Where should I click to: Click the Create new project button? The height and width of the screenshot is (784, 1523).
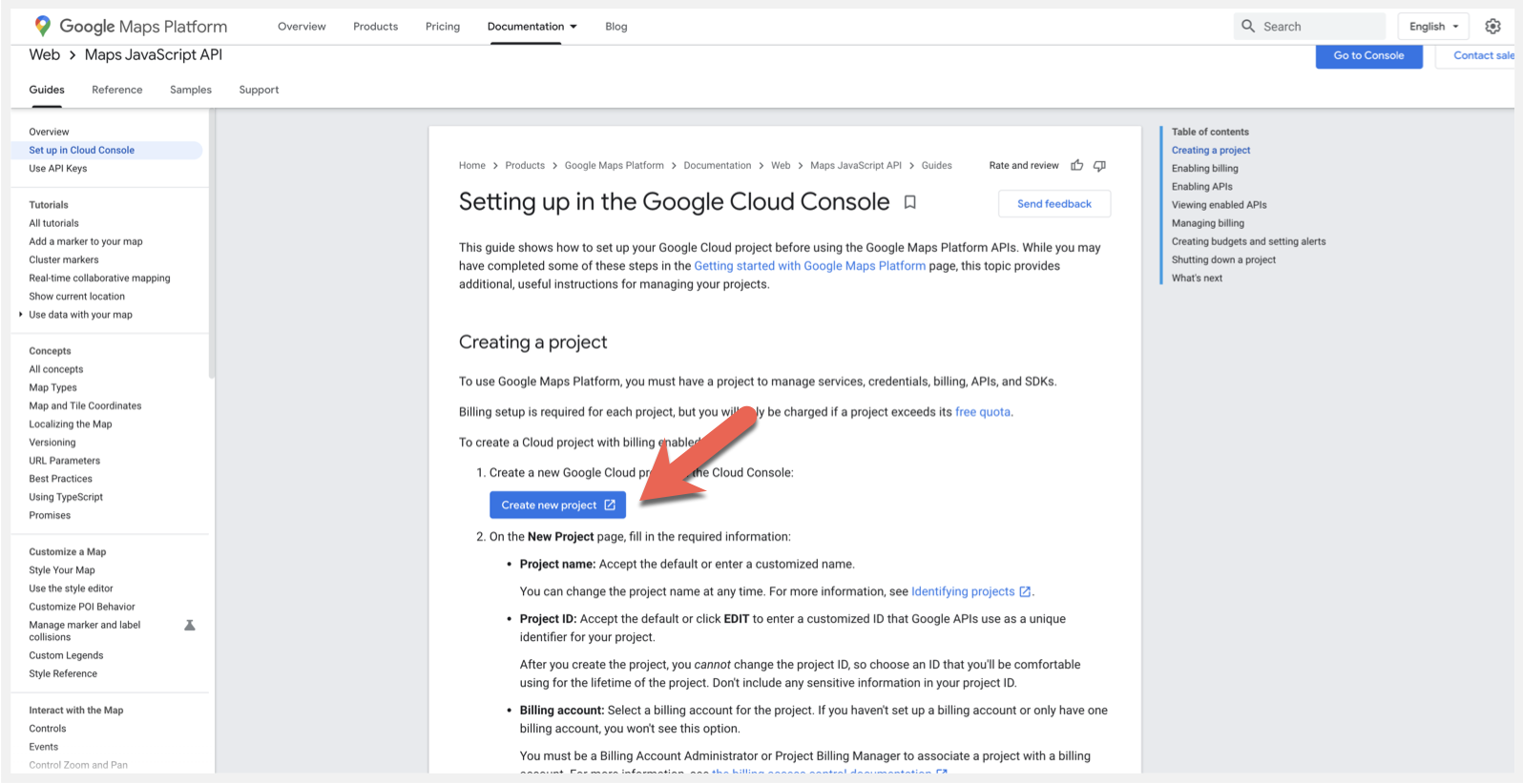(x=557, y=505)
